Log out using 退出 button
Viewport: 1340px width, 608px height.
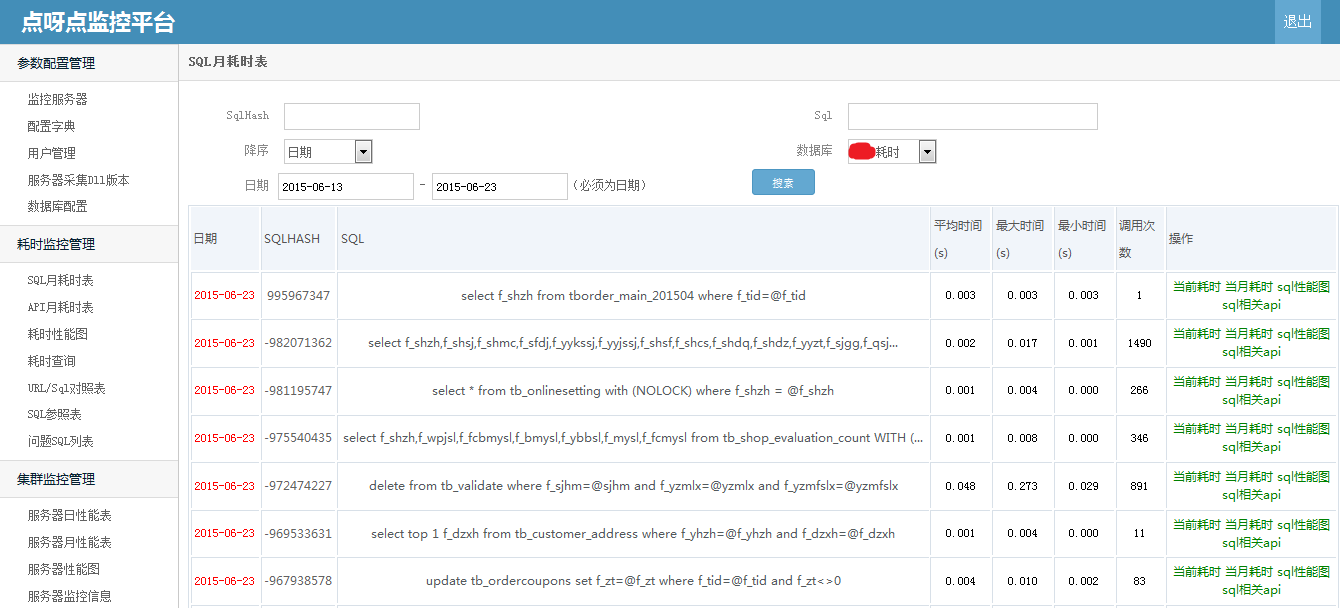coord(1298,22)
